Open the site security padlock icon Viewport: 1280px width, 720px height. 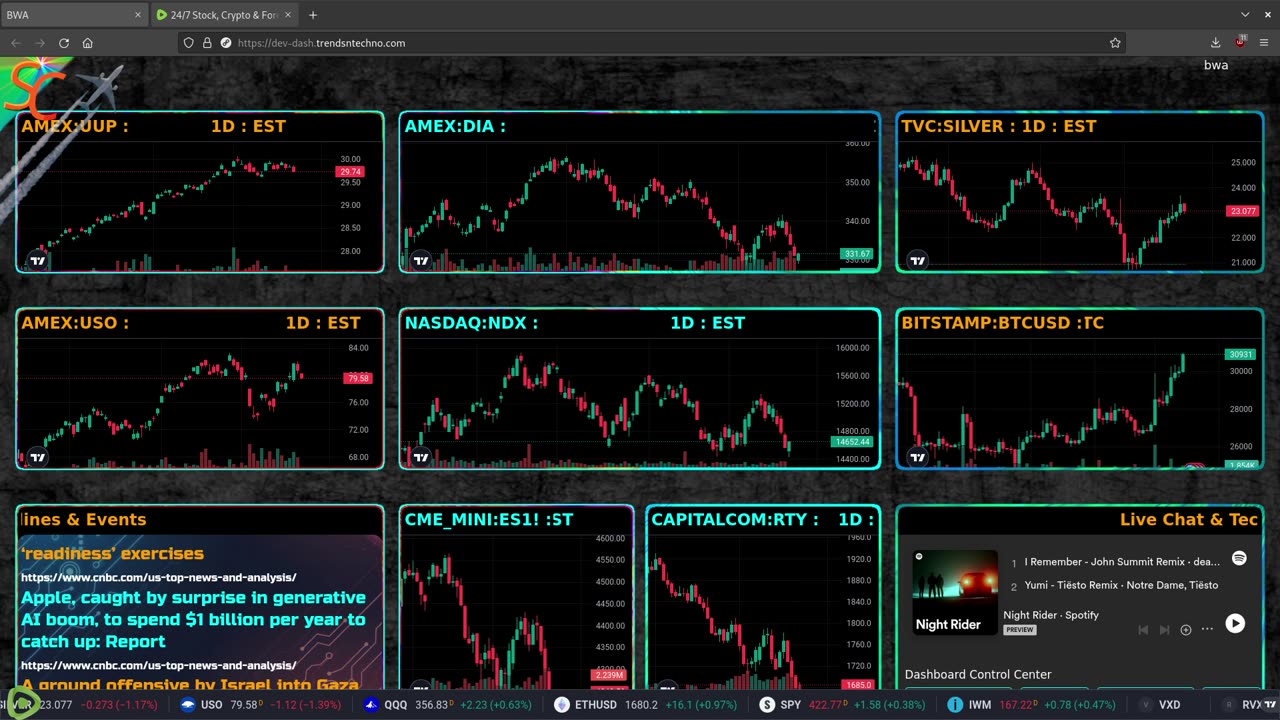click(x=207, y=43)
